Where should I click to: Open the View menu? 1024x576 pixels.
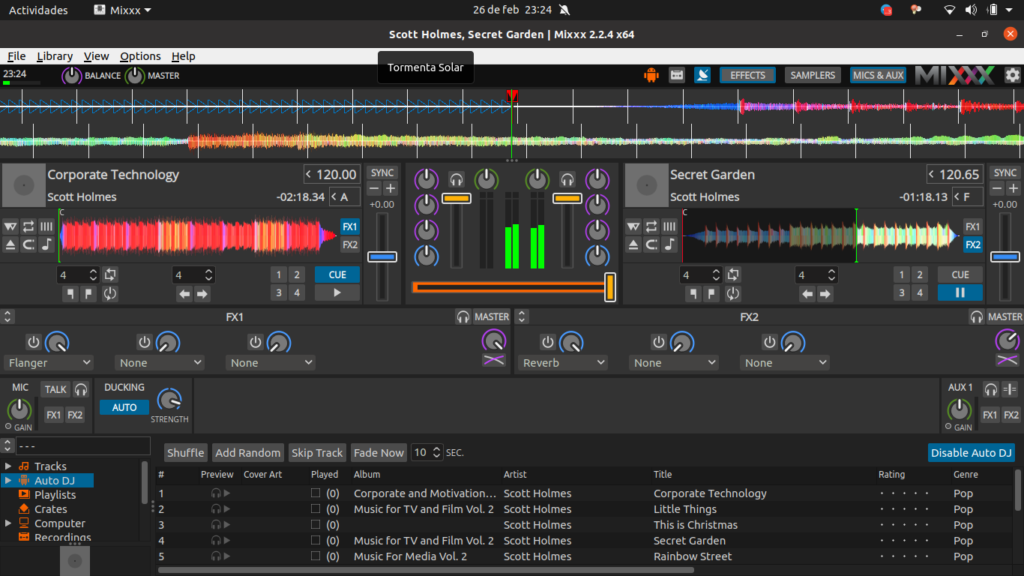[96, 56]
